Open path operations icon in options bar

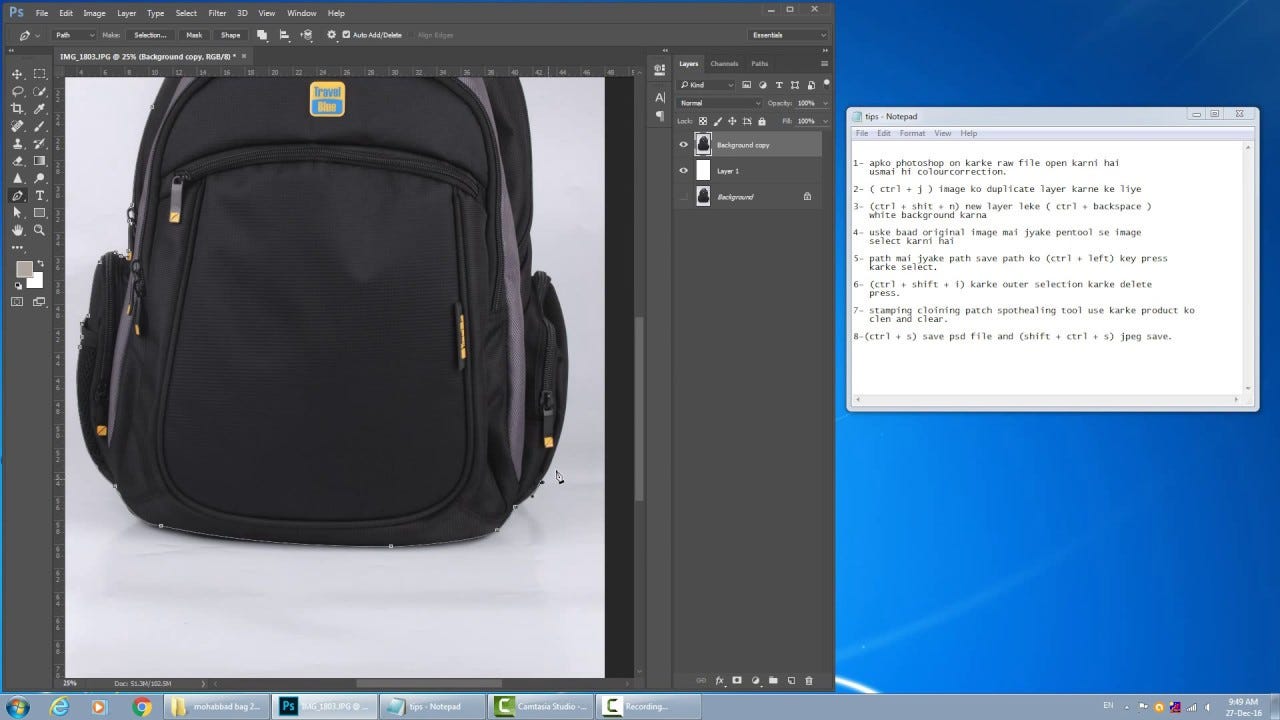coord(262,35)
